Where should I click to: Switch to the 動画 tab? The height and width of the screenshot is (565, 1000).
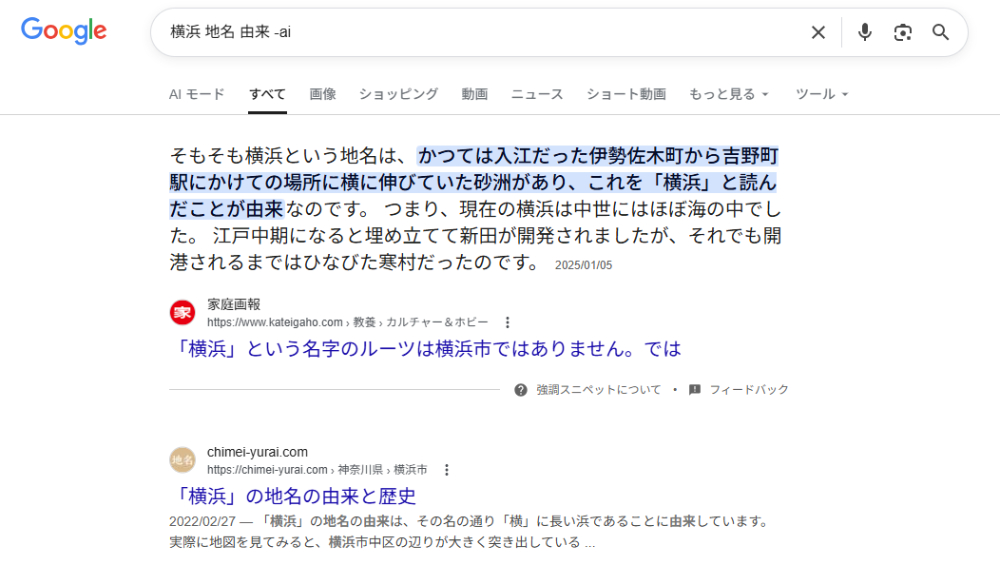pyautogui.click(x=474, y=94)
